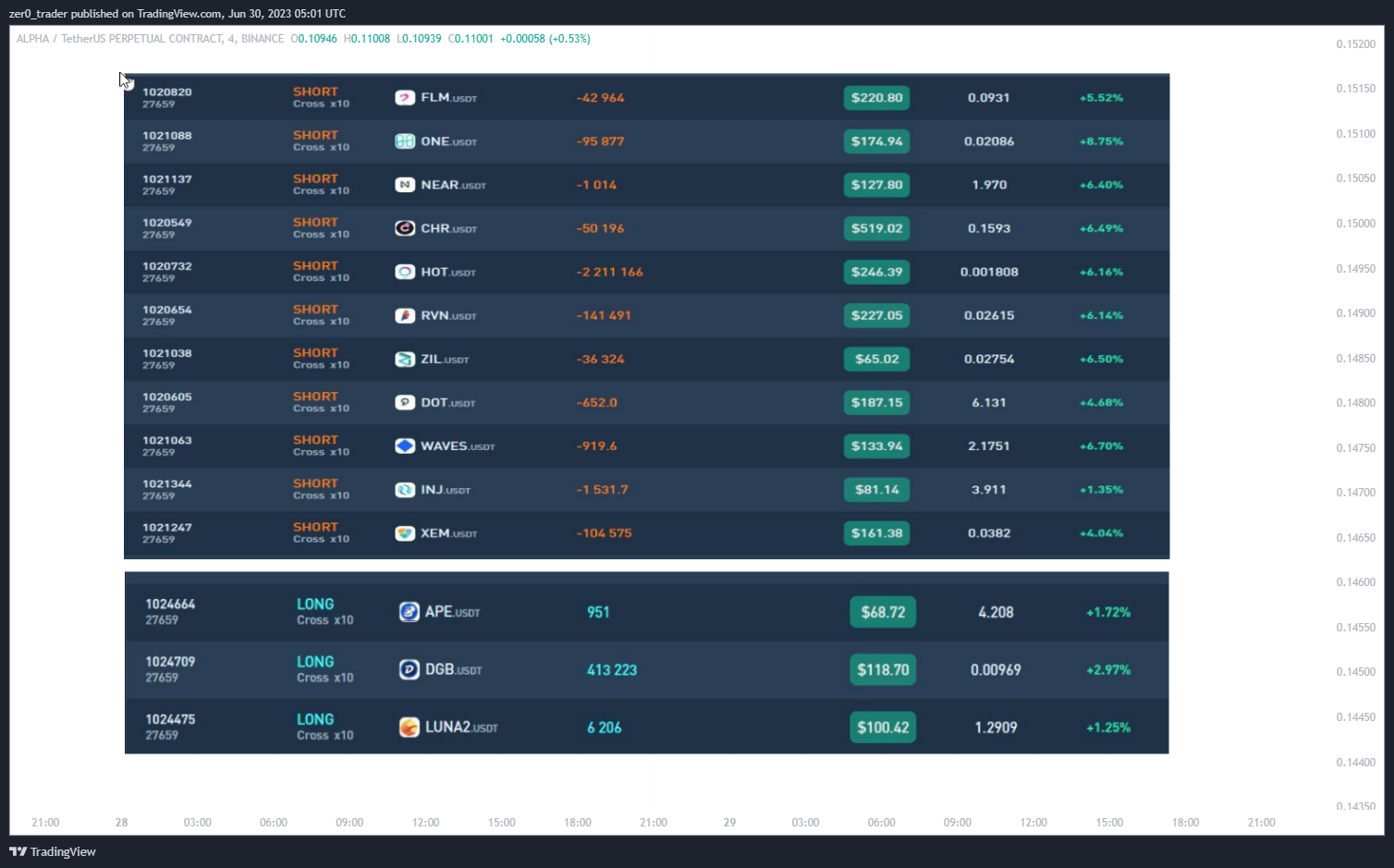Click the ONE coin icon
1394x868 pixels.
pyautogui.click(x=405, y=141)
